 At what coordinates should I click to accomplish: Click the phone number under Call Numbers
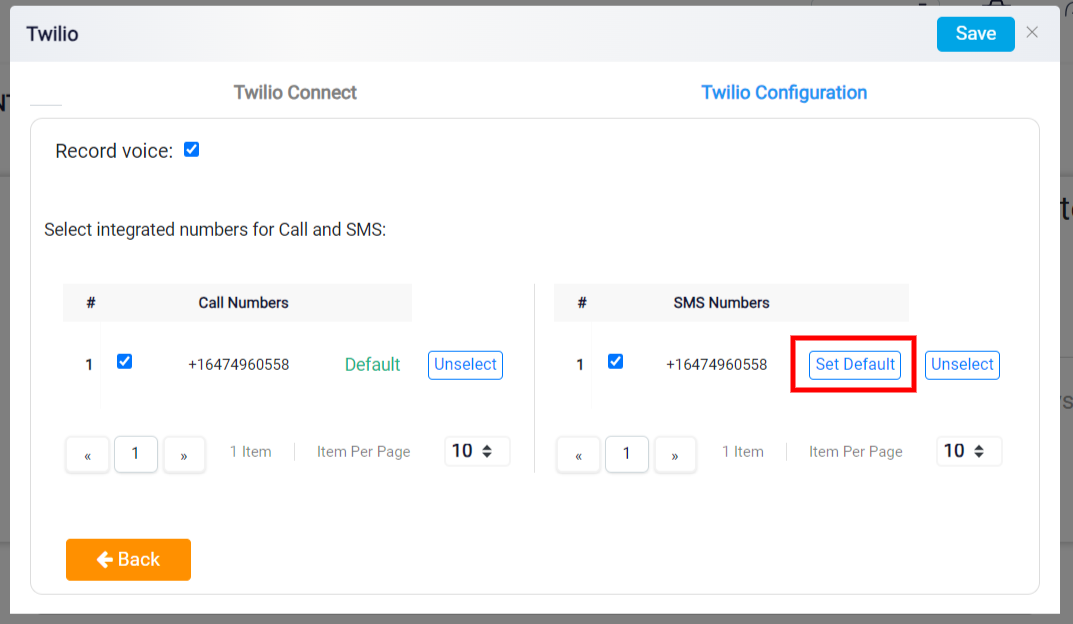(x=239, y=365)
